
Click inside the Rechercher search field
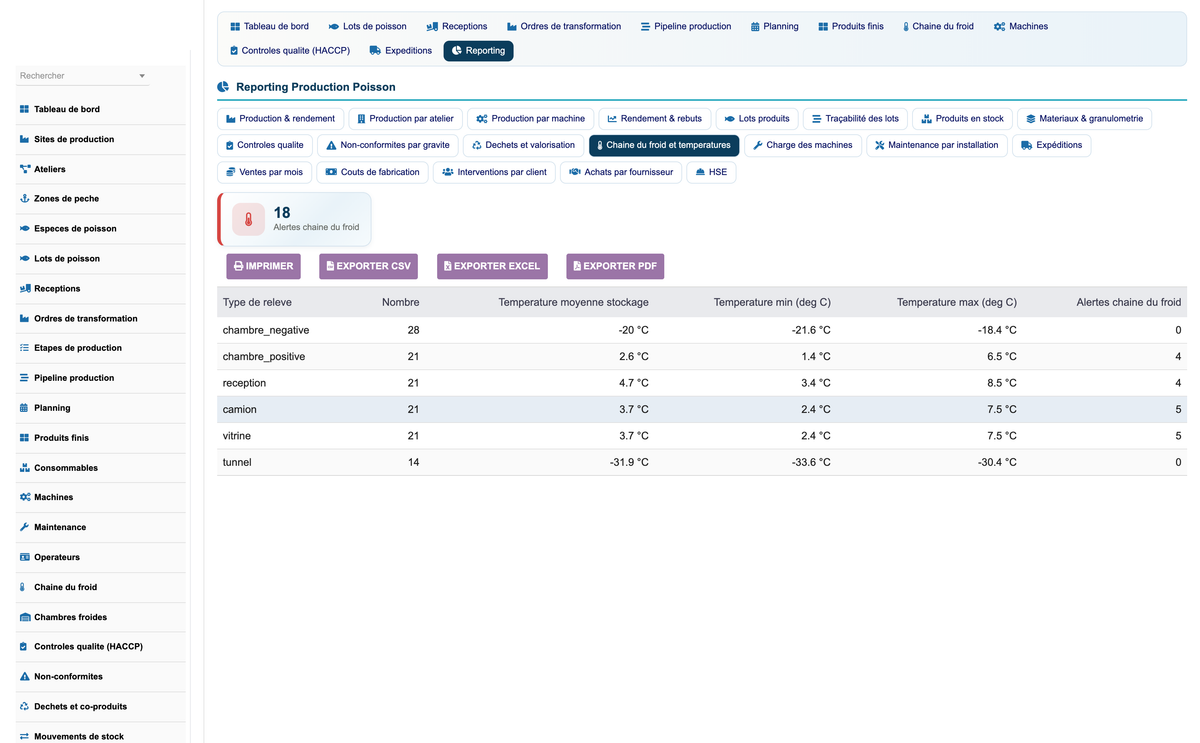[x=80, y=76]
